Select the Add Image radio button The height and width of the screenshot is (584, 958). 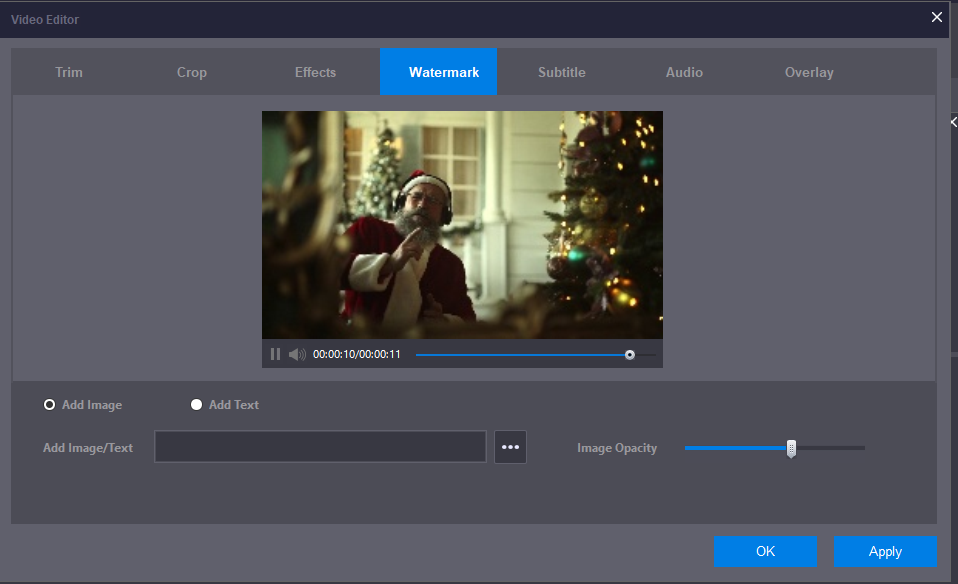50,405
